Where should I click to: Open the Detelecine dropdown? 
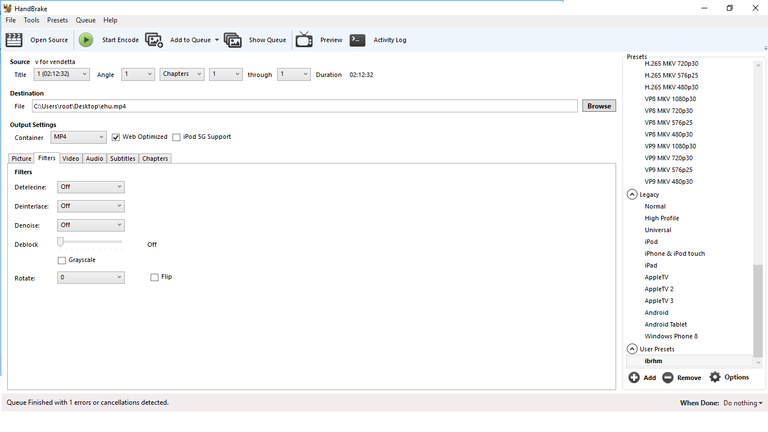[x=91, y=187]
